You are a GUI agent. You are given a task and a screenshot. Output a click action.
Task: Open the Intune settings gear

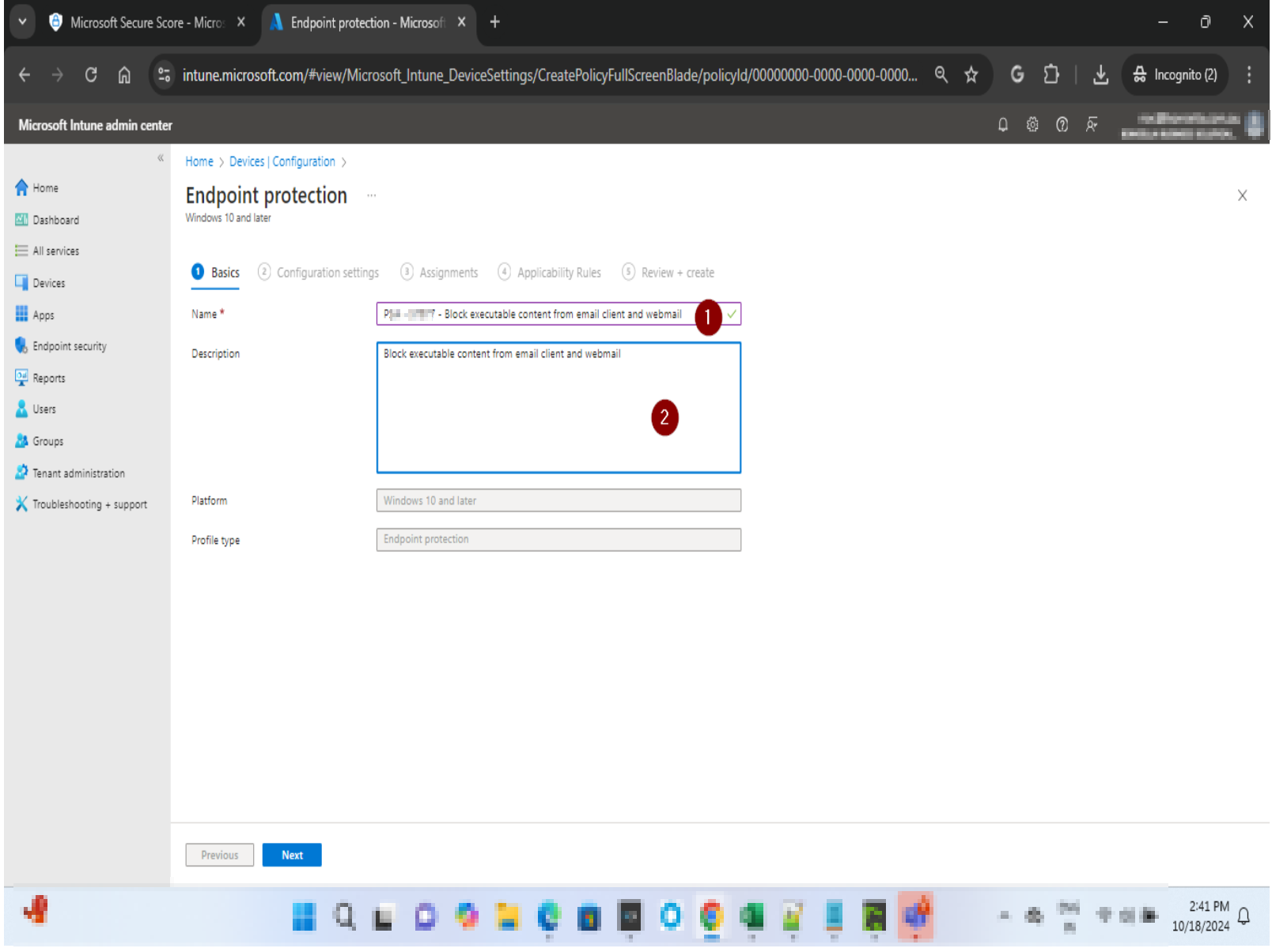click(x=1032, y=125)
